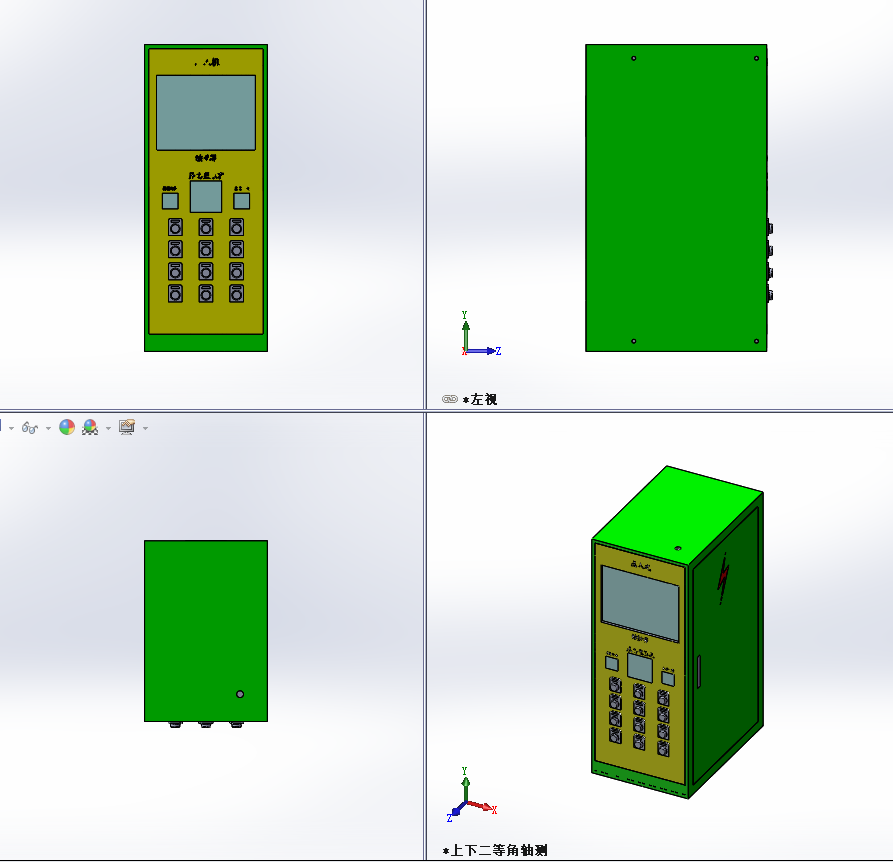Select the circular hole in the bottom-left viewport
893x862 pixels.
pyautogui.click(x=240, y=694)
